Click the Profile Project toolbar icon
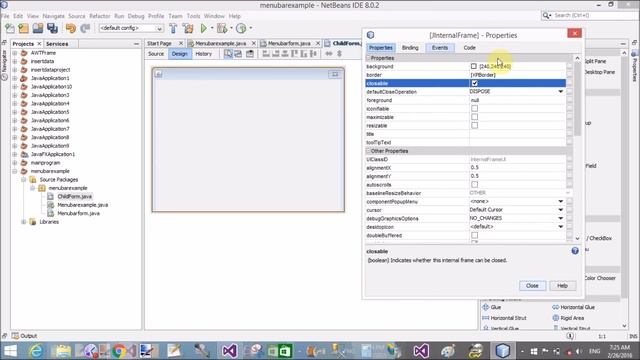The height and width of the screenshot is (360, 640). pyautogui.click(x=241, y=28)
